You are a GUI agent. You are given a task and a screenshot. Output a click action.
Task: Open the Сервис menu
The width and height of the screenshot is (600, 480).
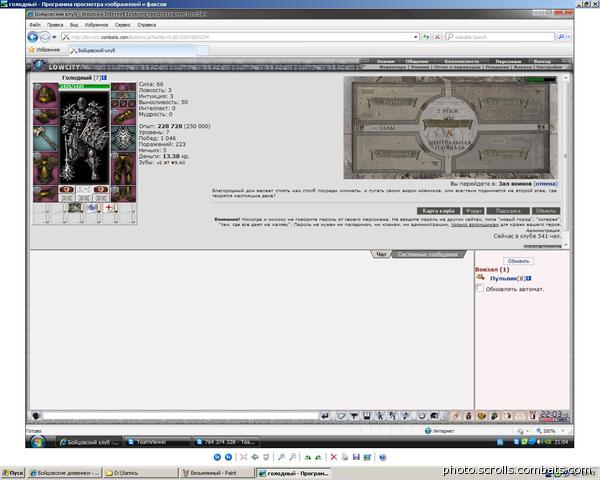tap(122, 25)
